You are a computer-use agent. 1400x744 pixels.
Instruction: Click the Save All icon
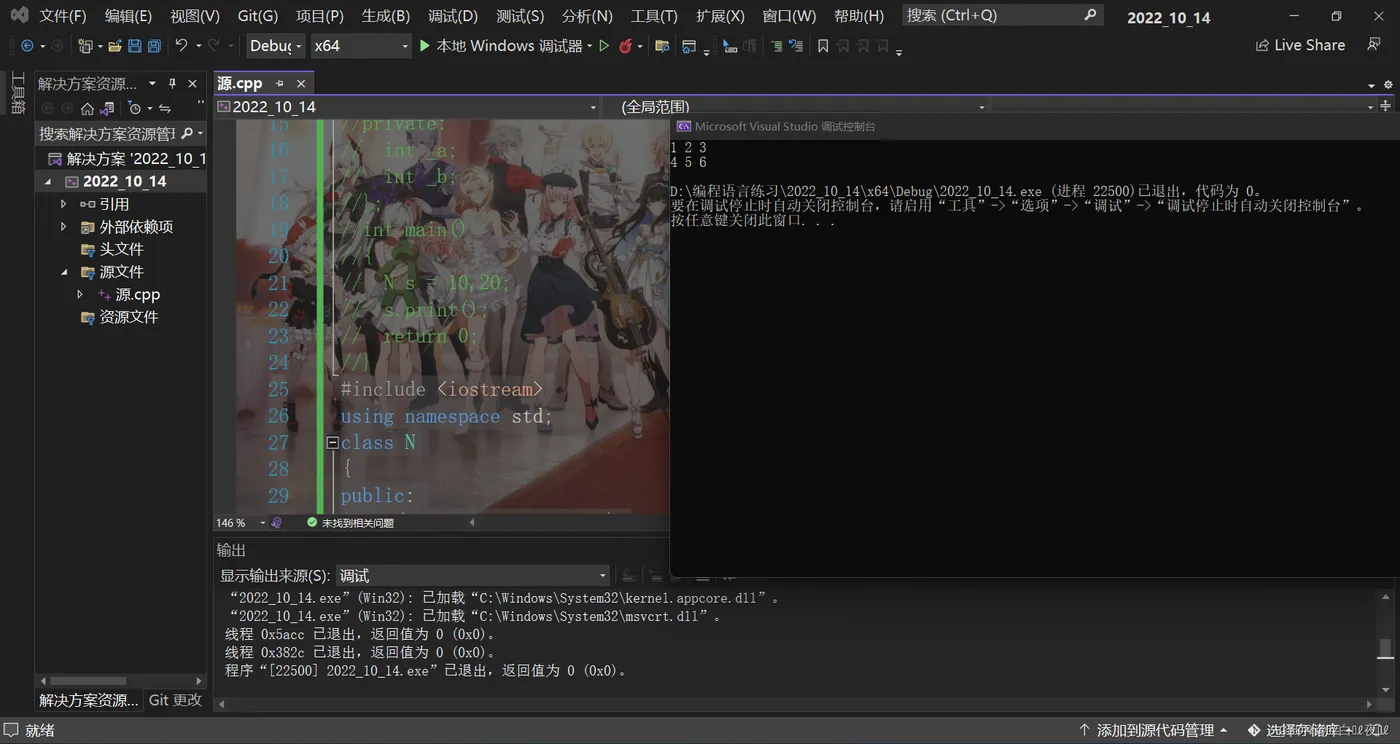[x=154, y=46]
